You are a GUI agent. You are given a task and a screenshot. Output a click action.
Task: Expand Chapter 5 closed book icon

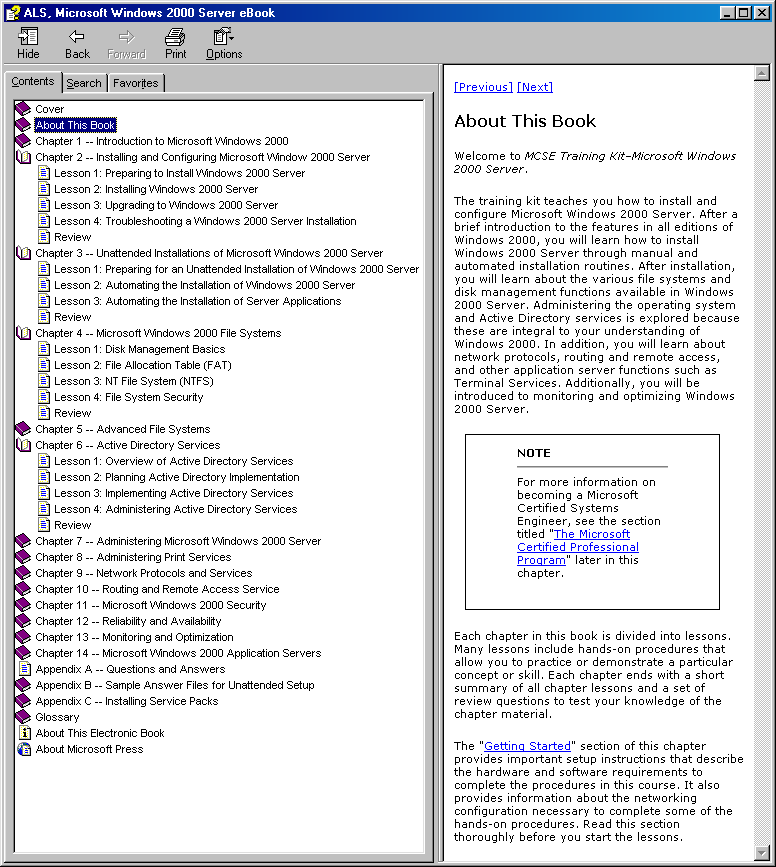click(23, 429)
